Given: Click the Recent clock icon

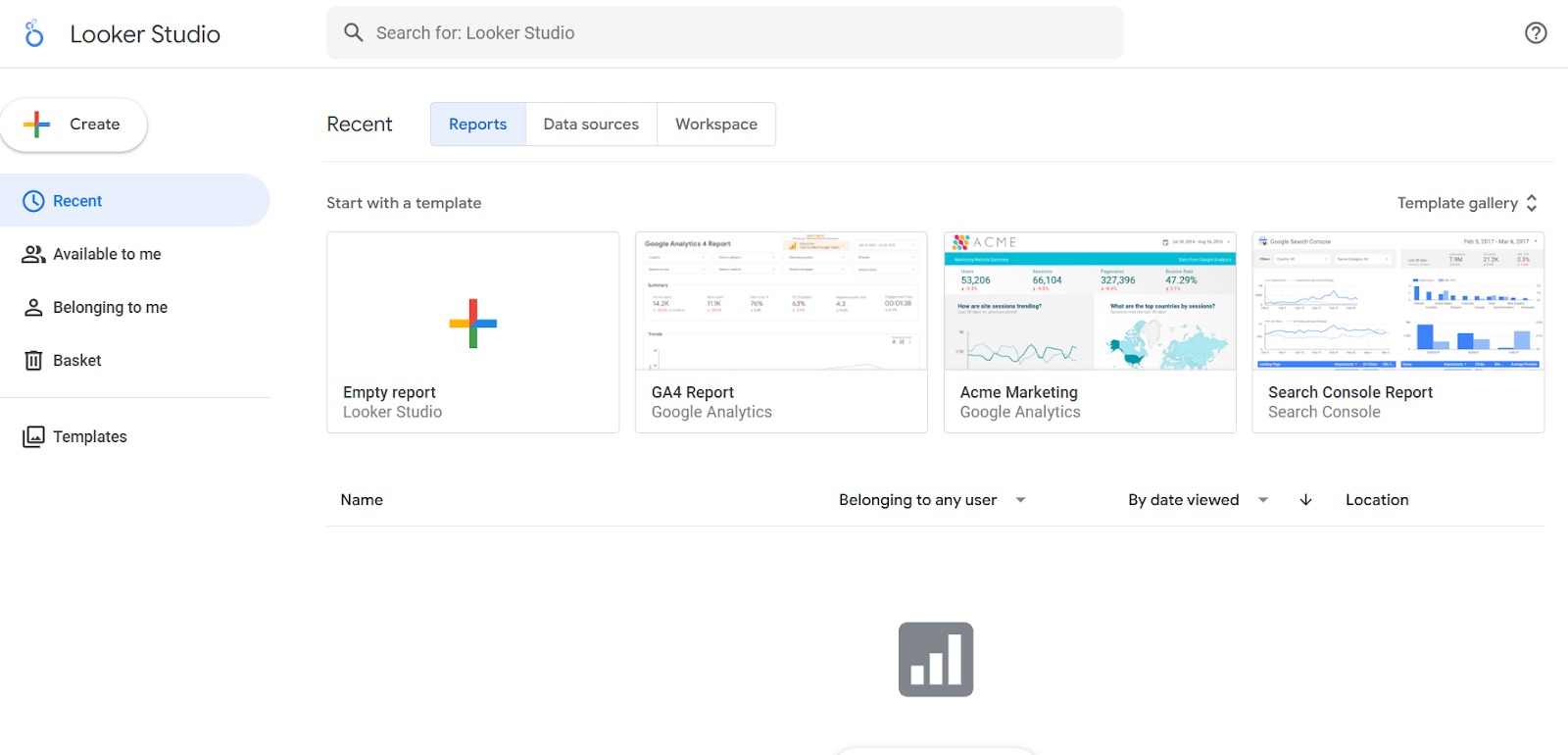Looking at the screenshot, I should [x=33, y=201].
